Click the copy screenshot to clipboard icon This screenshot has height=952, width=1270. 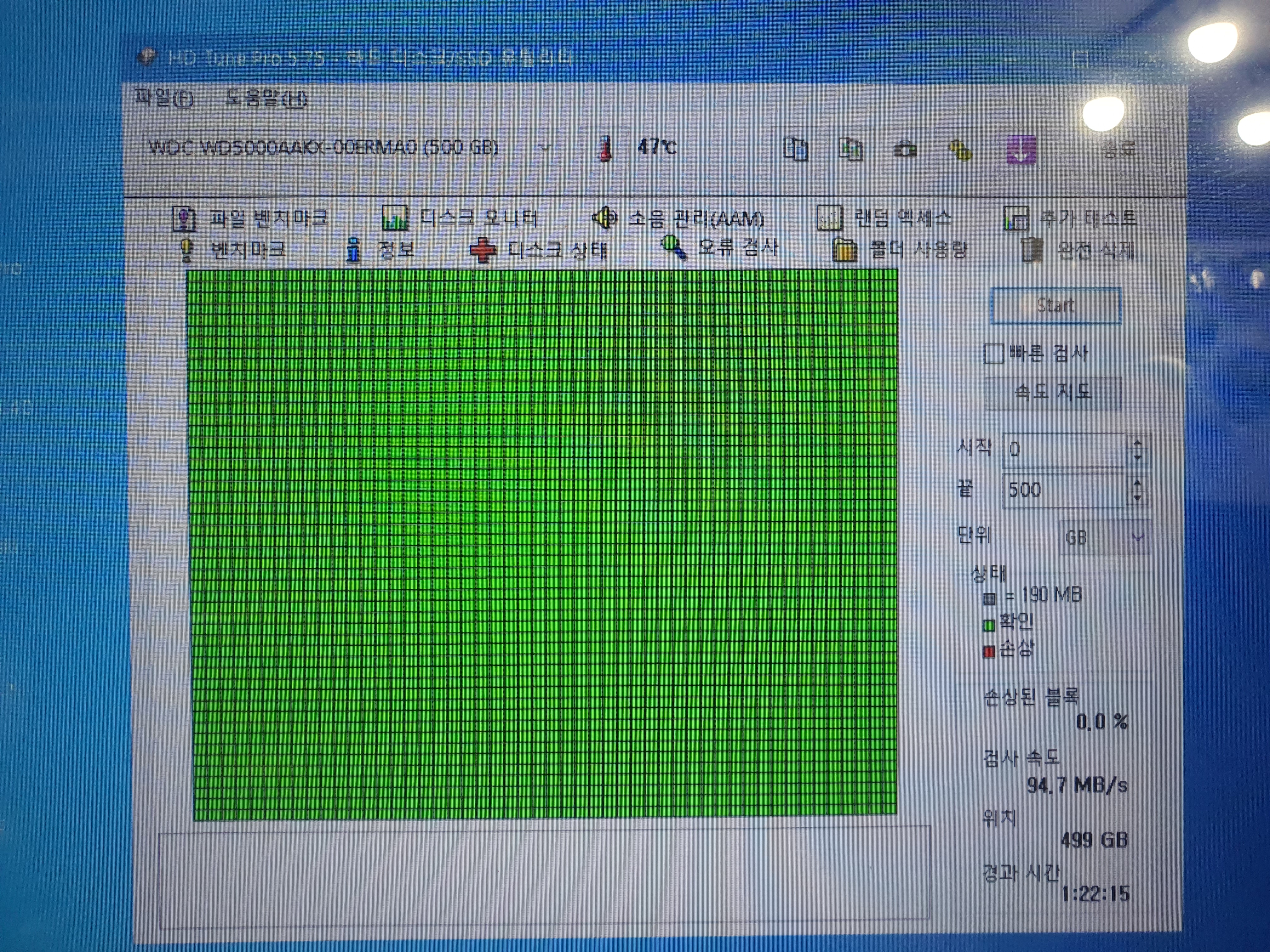coord(850,150)
